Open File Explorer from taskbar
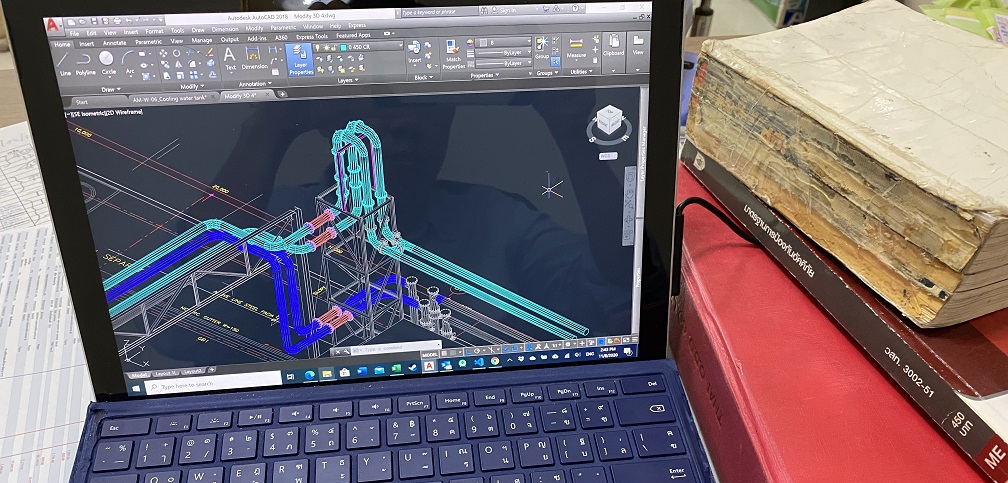This screenshot has height=483, width=1008. (327, 374)
